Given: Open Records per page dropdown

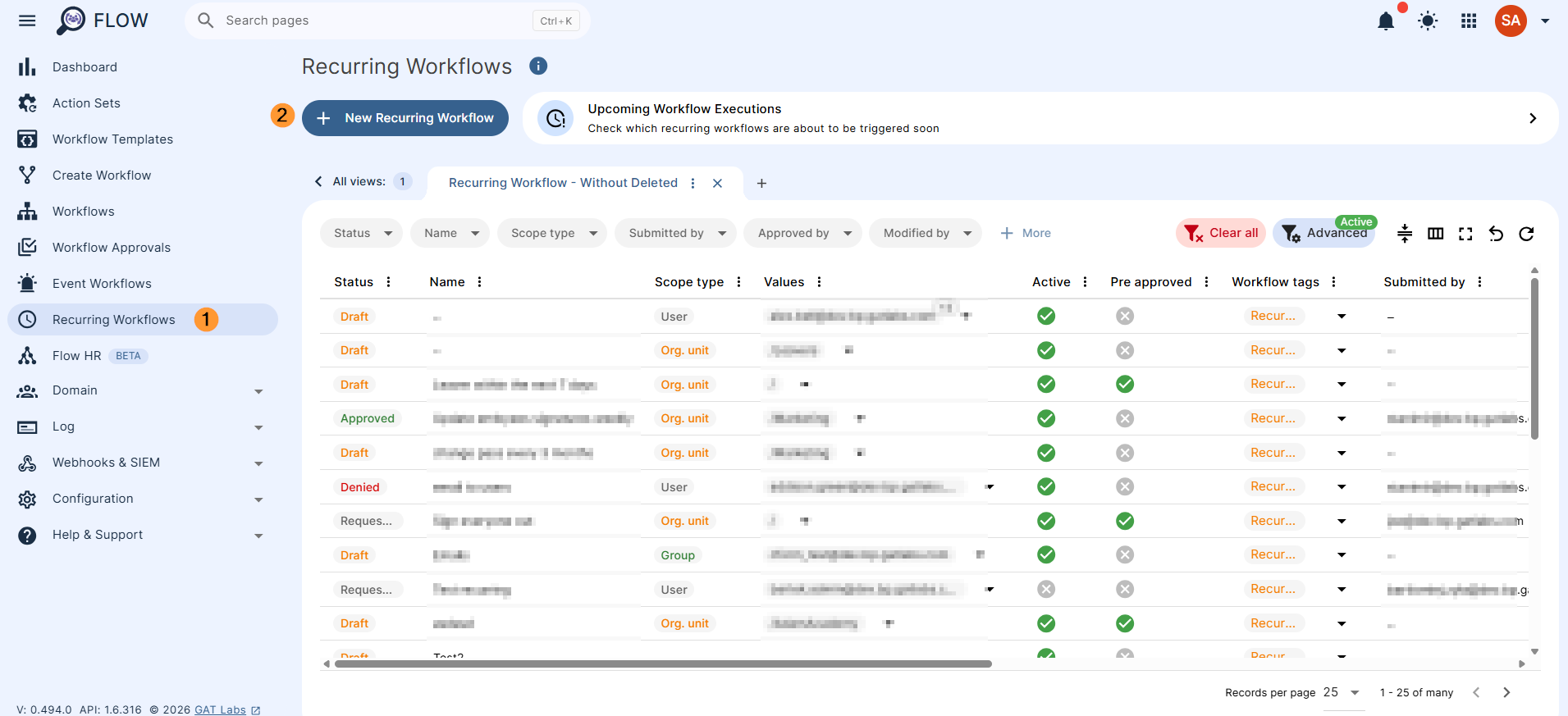Looking at the screenshot, I should (1343, 692).
